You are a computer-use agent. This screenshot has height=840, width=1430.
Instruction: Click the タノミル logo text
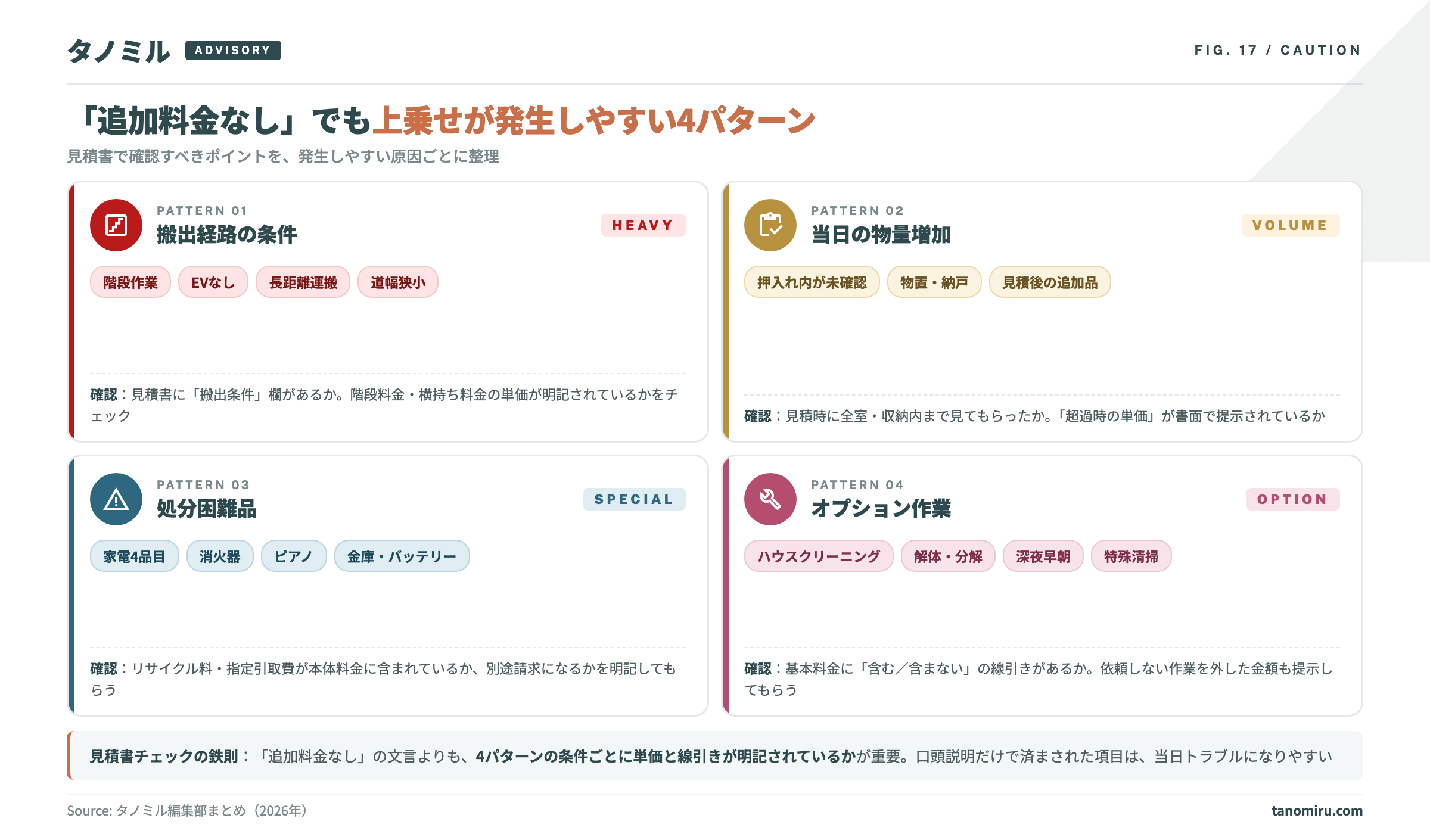[119, 51]
